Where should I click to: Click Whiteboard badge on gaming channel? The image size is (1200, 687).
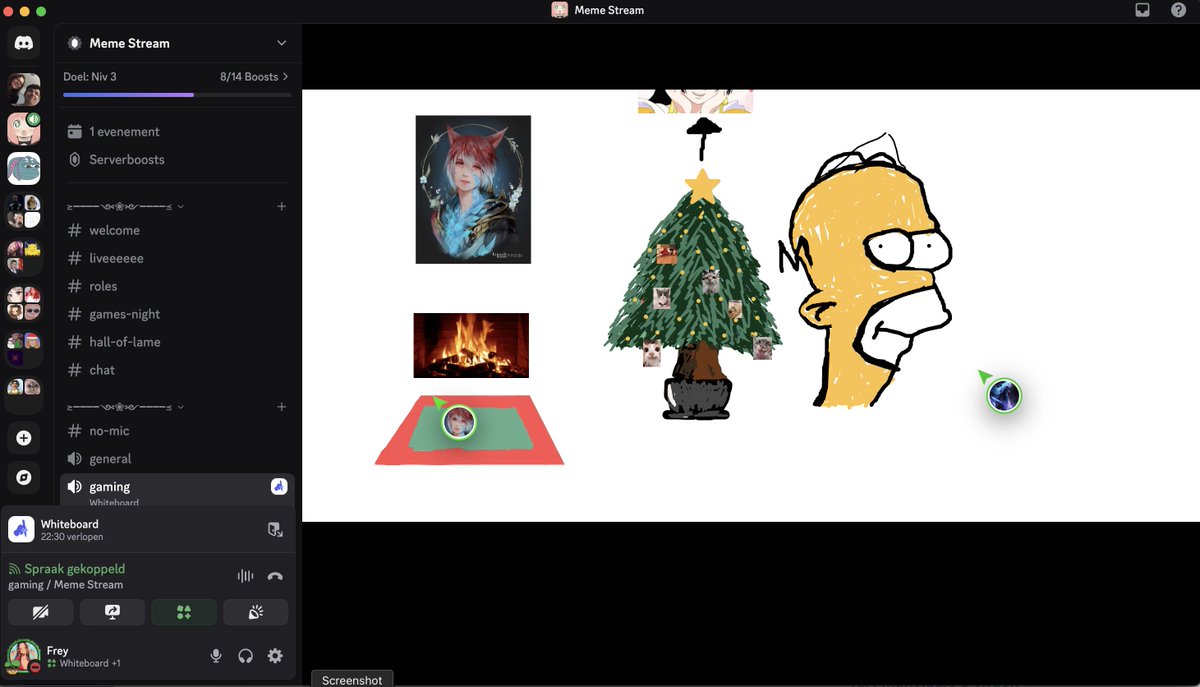pos(279,486)
